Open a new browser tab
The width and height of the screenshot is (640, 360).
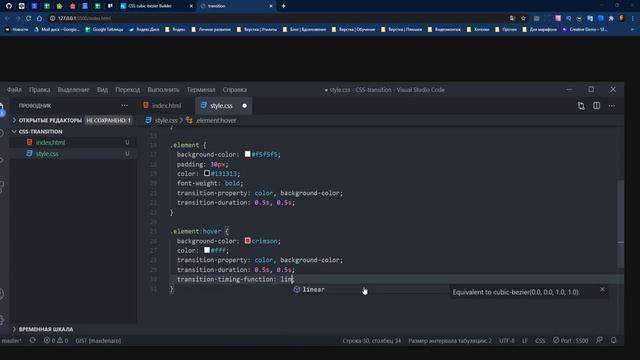pos(283,6)
